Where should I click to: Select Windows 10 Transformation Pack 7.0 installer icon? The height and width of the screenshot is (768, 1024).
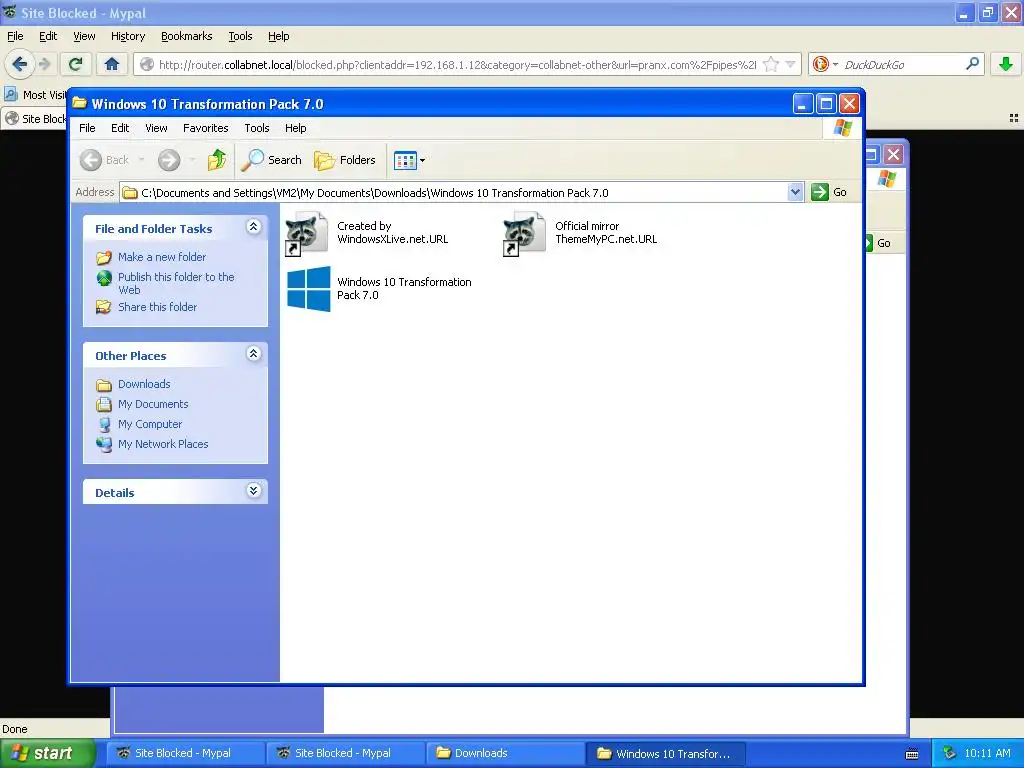(308, 289)
